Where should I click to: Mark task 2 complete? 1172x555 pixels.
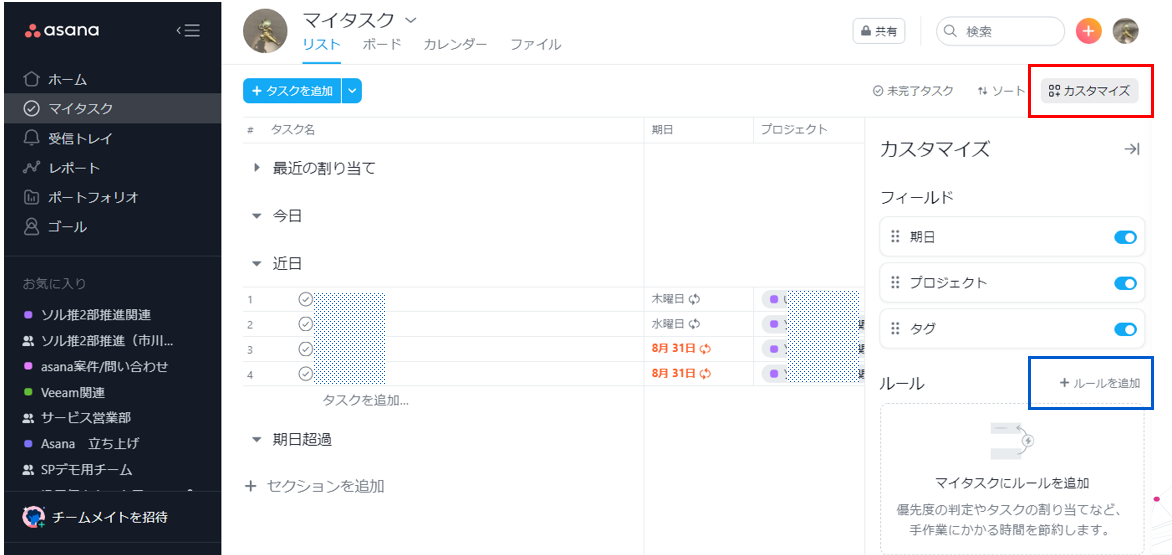coord(305,324)
